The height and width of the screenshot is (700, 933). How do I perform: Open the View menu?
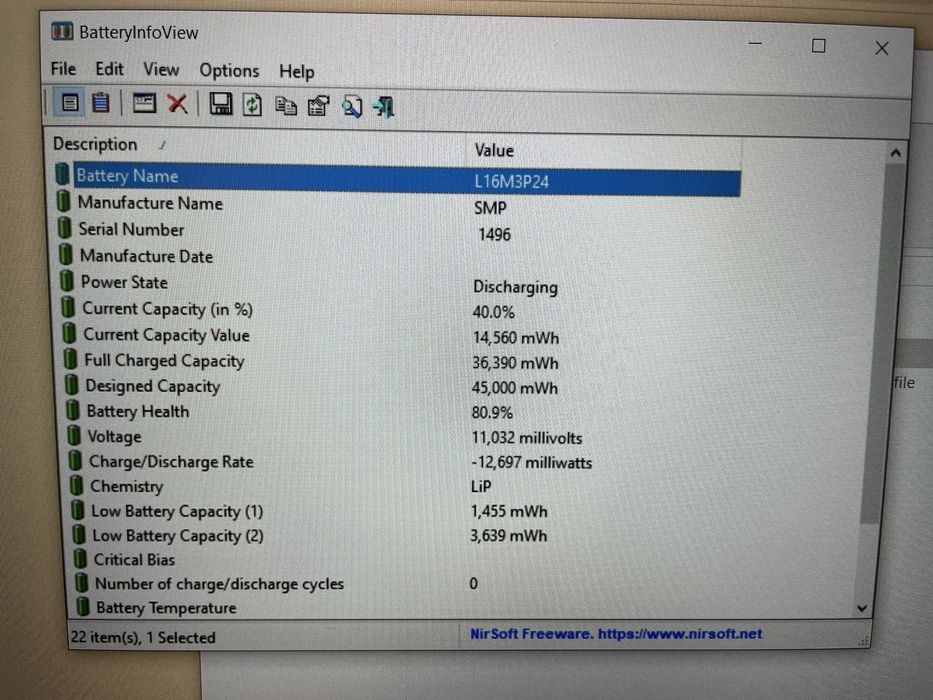[161, 70]
